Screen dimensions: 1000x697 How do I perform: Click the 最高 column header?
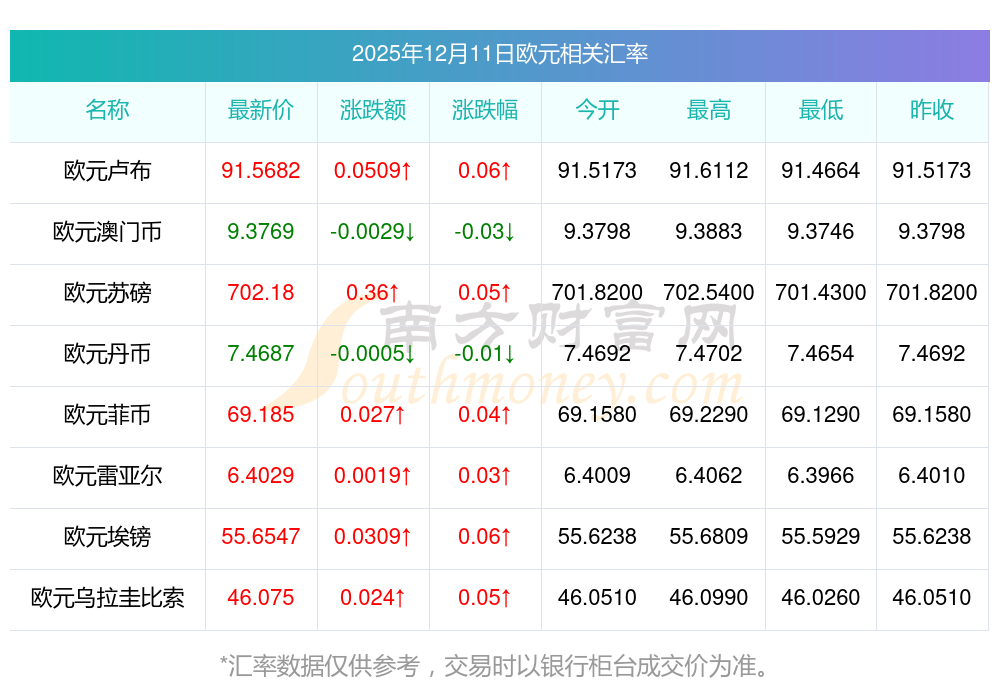709,110
